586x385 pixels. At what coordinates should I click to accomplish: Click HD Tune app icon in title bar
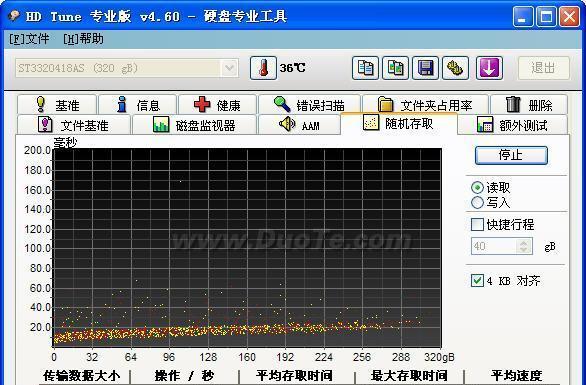click(14, 16)
